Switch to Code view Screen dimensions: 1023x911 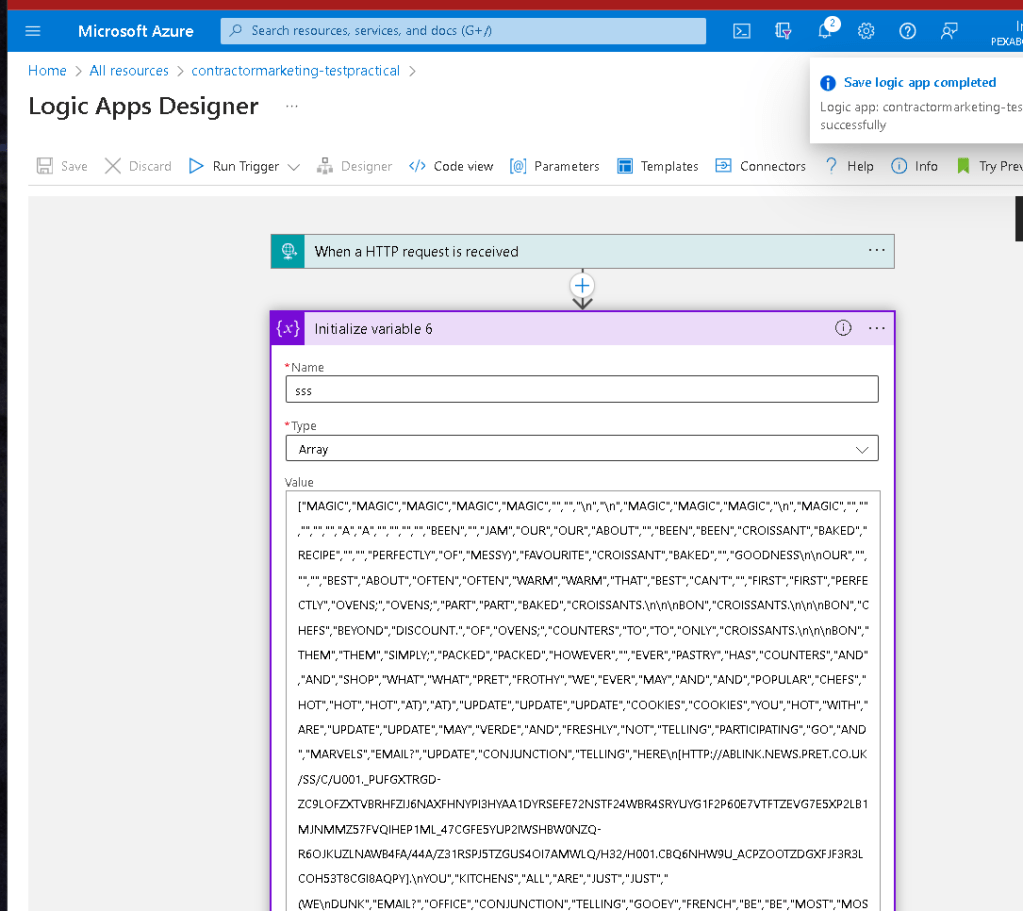point(451,166)
